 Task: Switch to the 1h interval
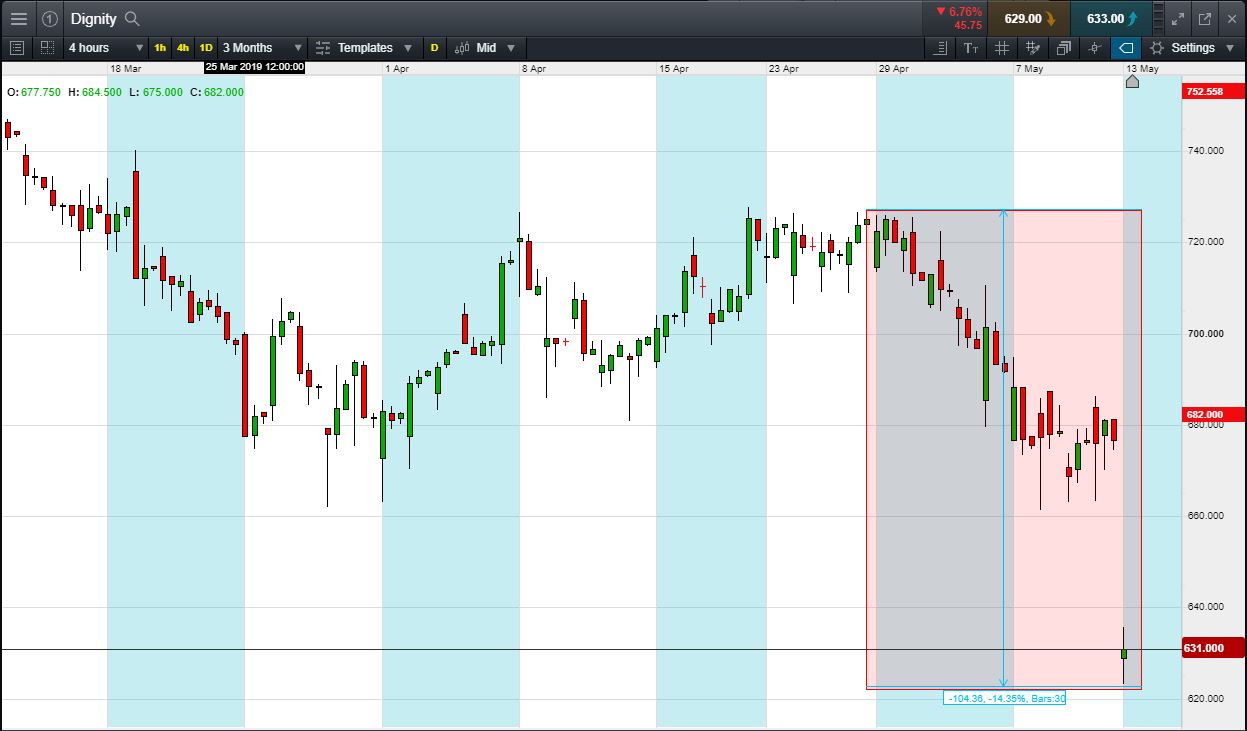tap(160, 48)
